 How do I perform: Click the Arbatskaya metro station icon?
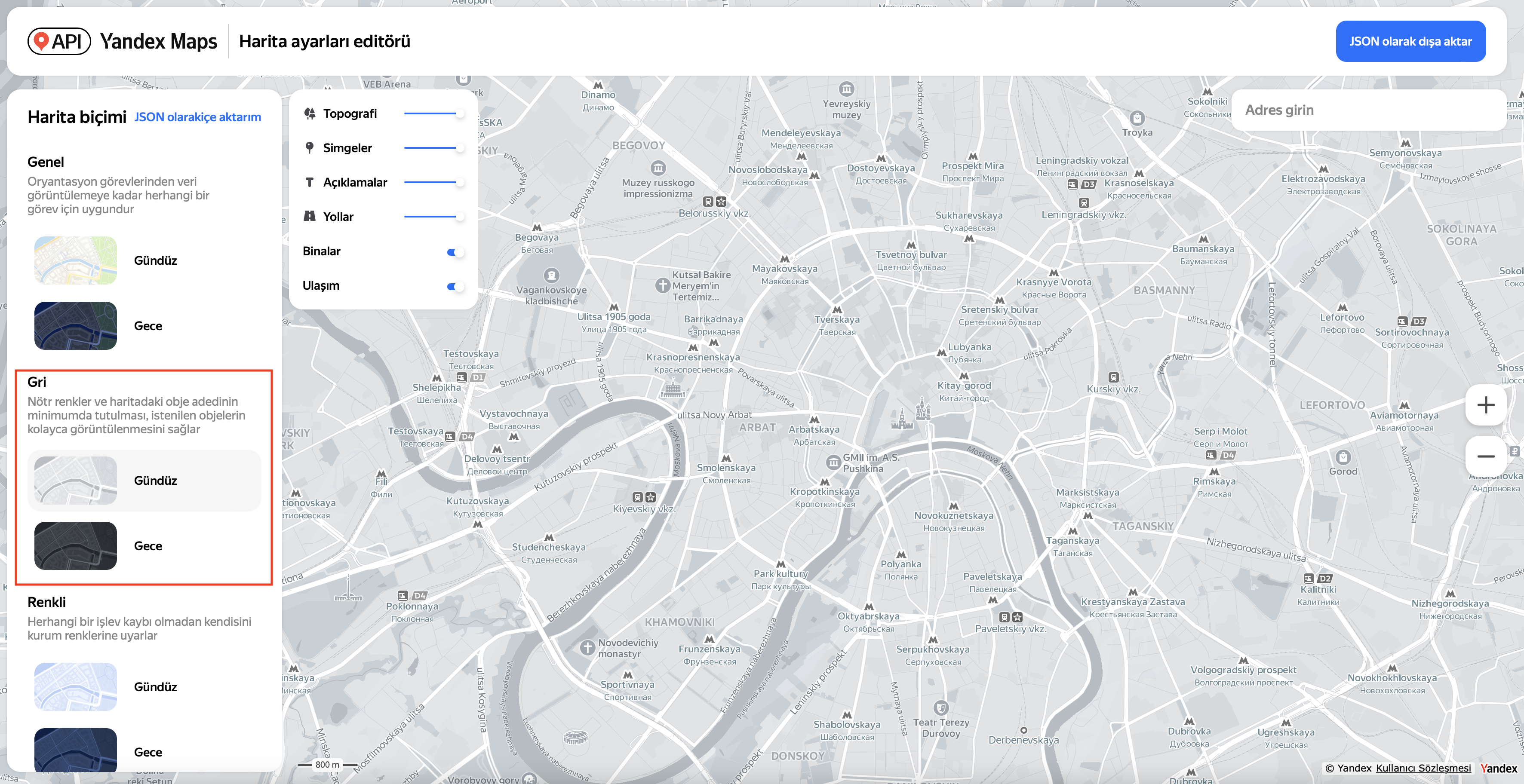pyautogui.click(x=814, y=419)
